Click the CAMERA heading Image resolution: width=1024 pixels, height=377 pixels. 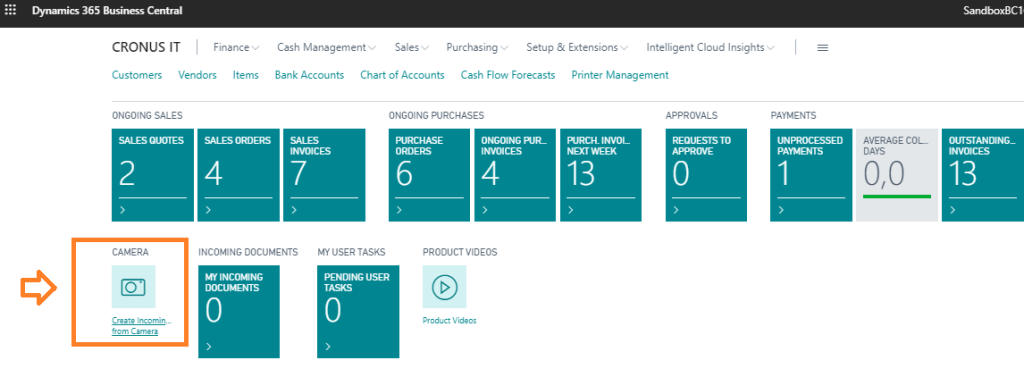tap(130, 252)
